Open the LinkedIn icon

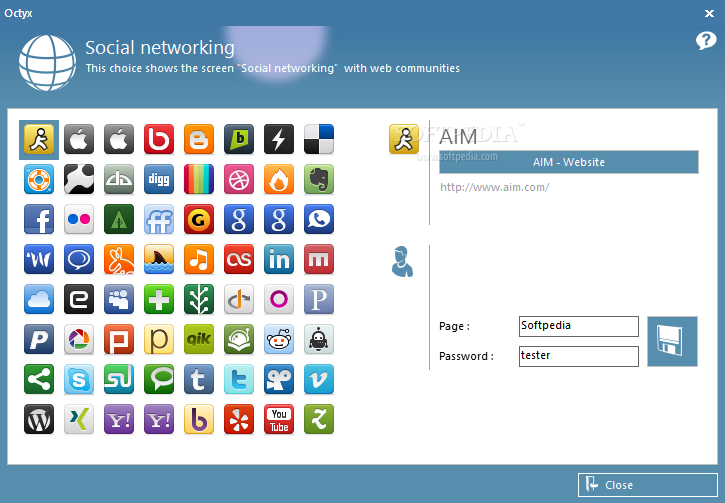[x=279, y=259]
